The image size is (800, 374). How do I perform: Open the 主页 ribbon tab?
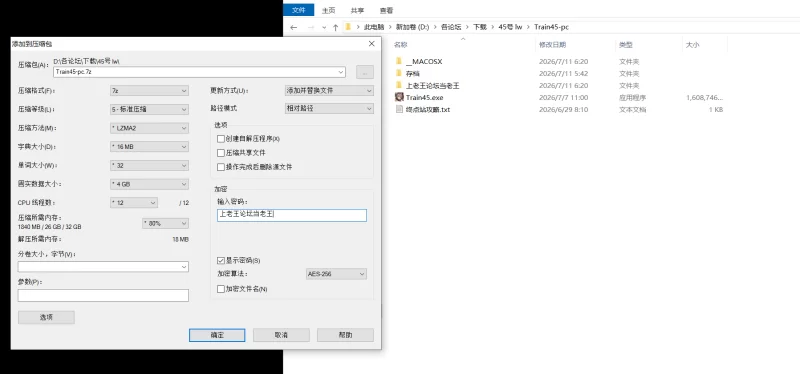coord(329,10)
